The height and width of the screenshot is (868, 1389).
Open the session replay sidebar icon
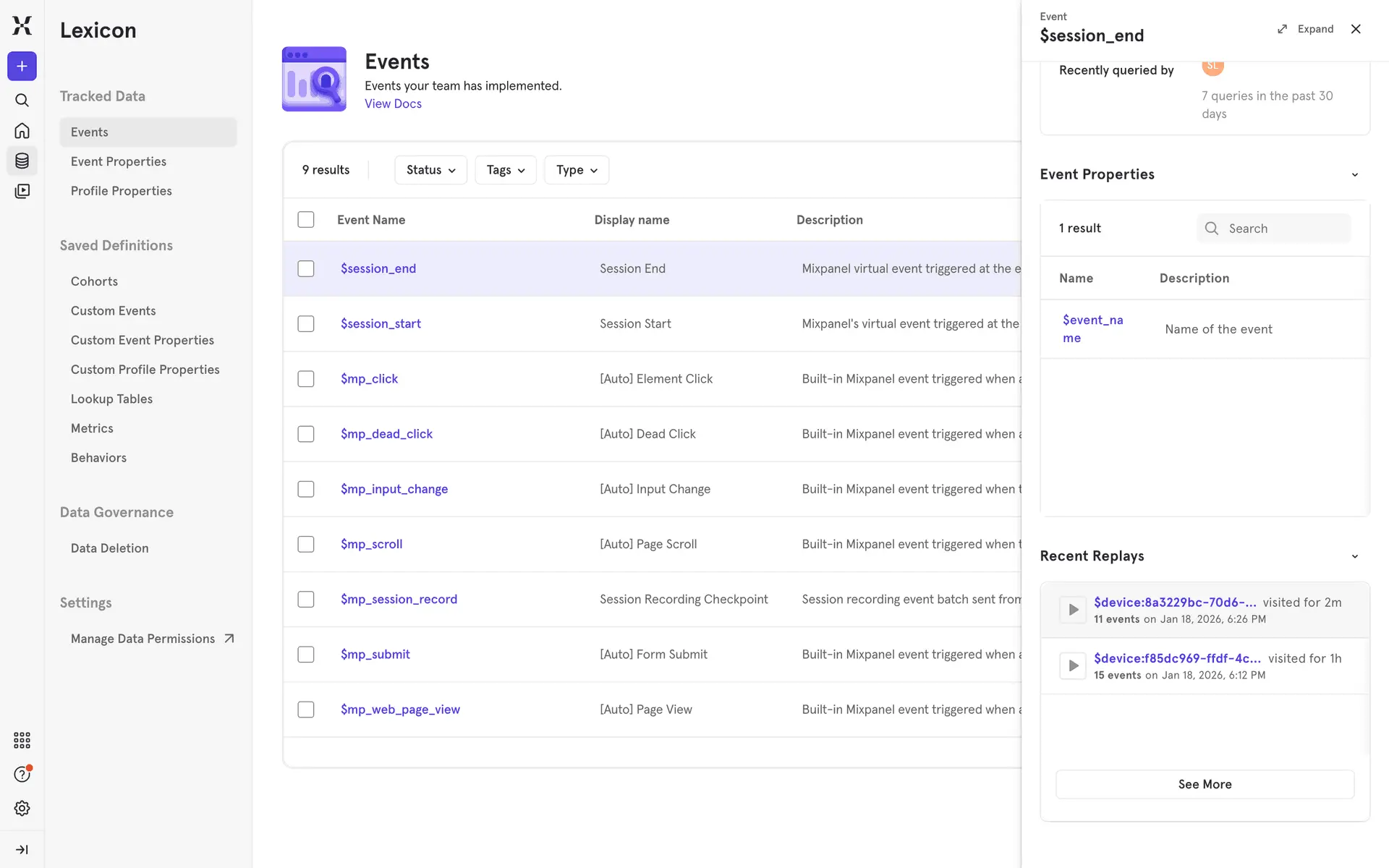coord(22,191)
